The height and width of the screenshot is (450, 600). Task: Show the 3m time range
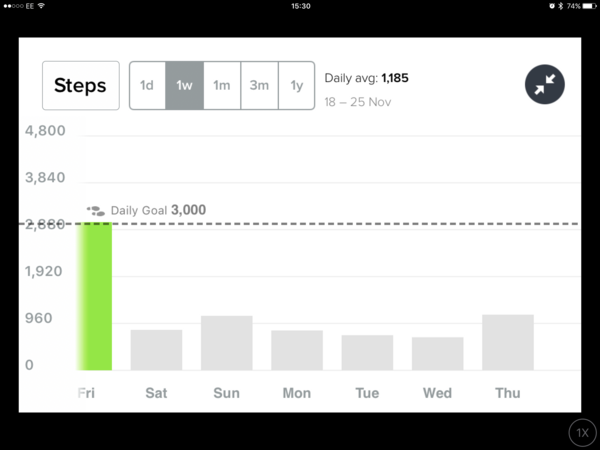point(259,86)
